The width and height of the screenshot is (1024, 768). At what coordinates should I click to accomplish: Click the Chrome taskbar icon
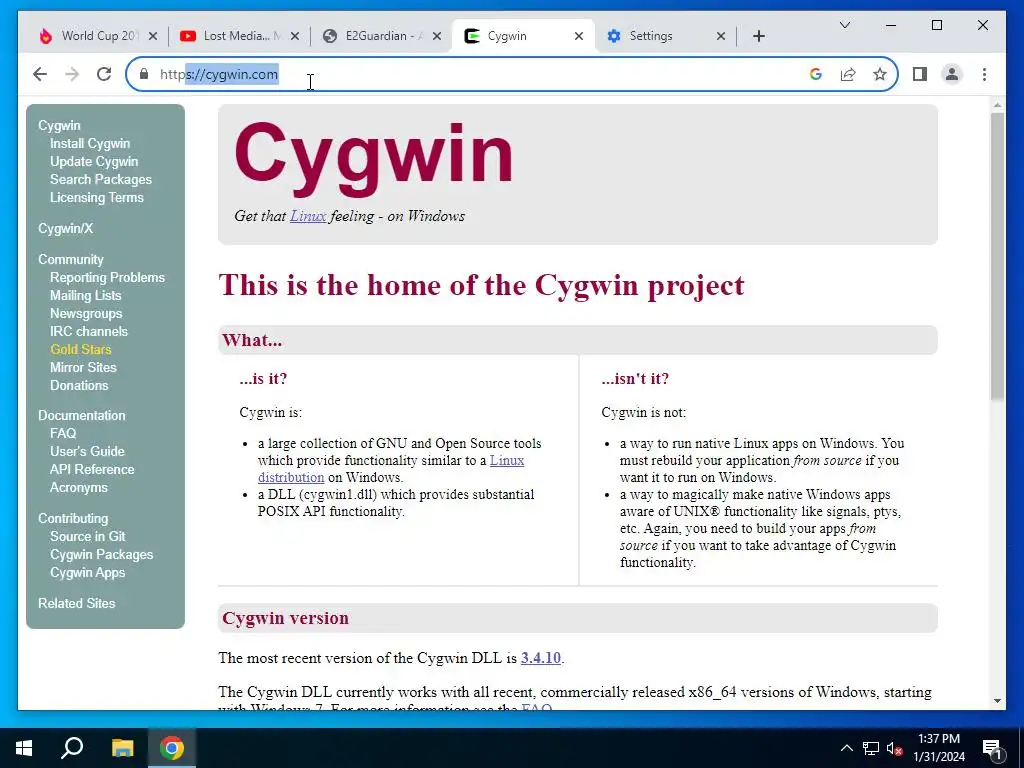pos(172,748)
